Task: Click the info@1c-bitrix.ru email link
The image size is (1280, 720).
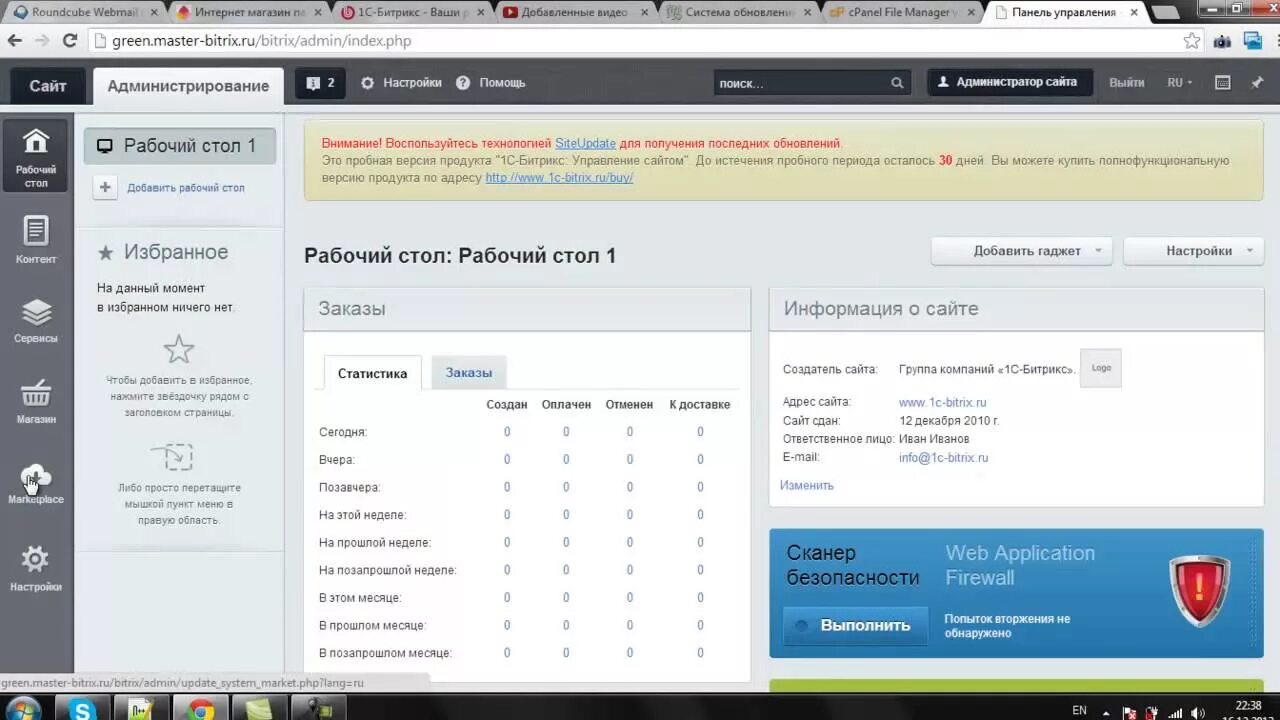Action: [x=943, y=458]
